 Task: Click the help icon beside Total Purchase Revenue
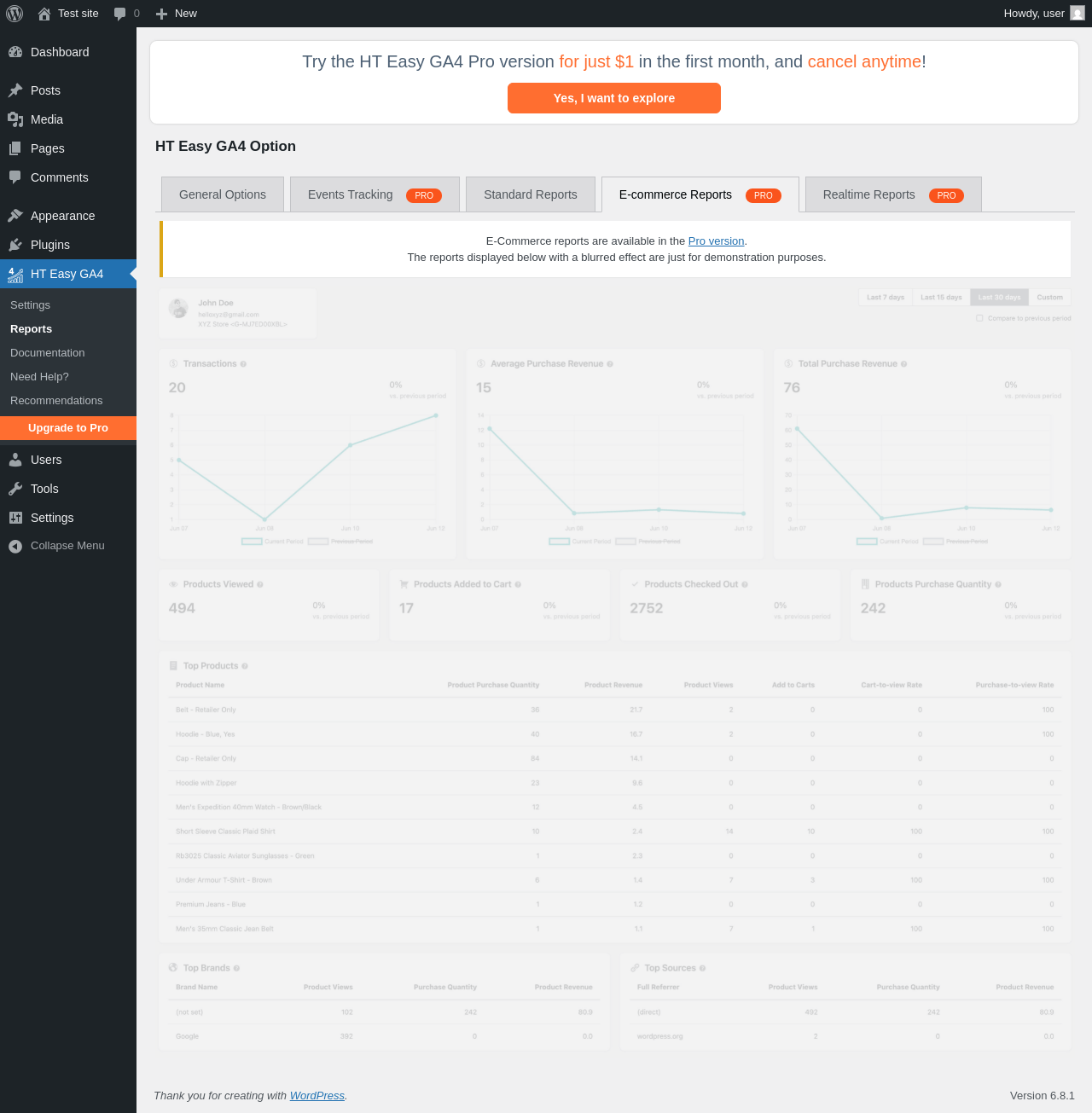click(x=904, y=364)
